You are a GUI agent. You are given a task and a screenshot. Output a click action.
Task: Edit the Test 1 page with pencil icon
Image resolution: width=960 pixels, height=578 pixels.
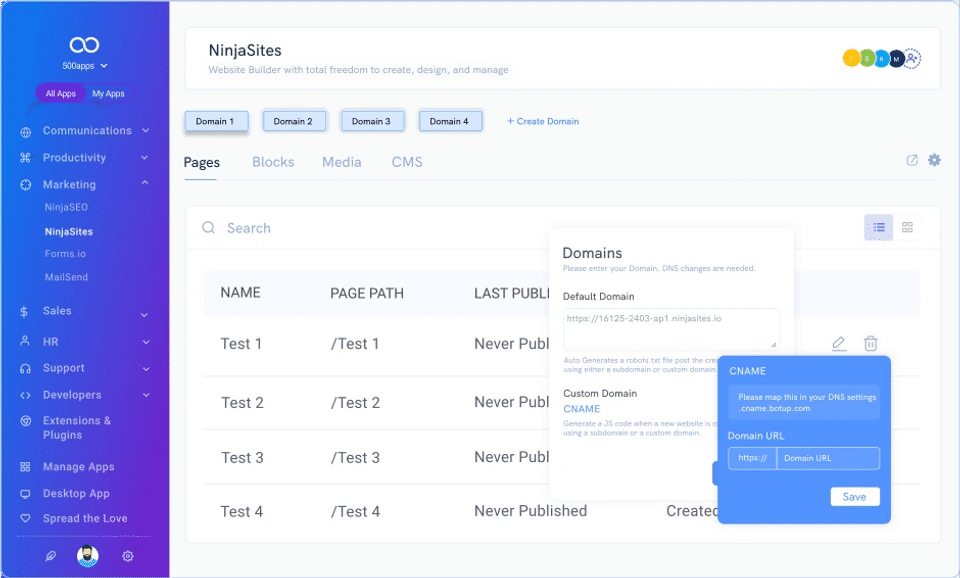click(x=839, y=343)
